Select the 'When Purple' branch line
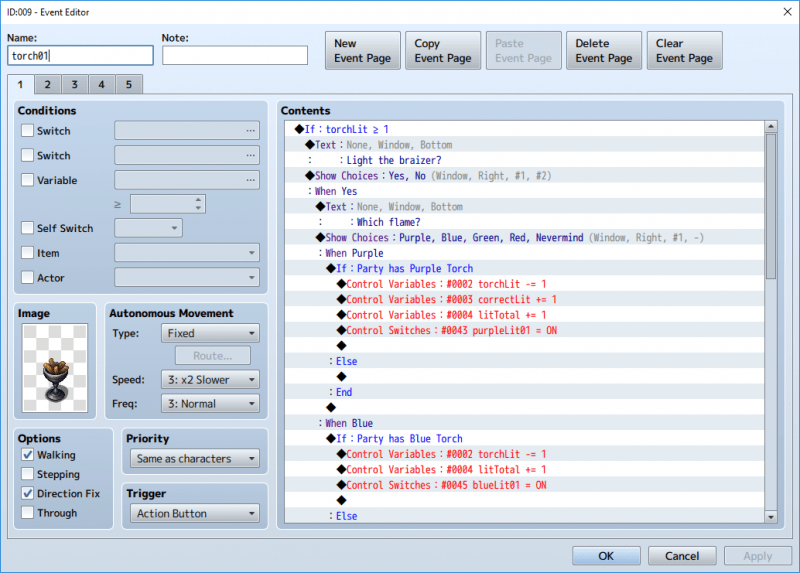800x573 pixels. pos(524,253)
